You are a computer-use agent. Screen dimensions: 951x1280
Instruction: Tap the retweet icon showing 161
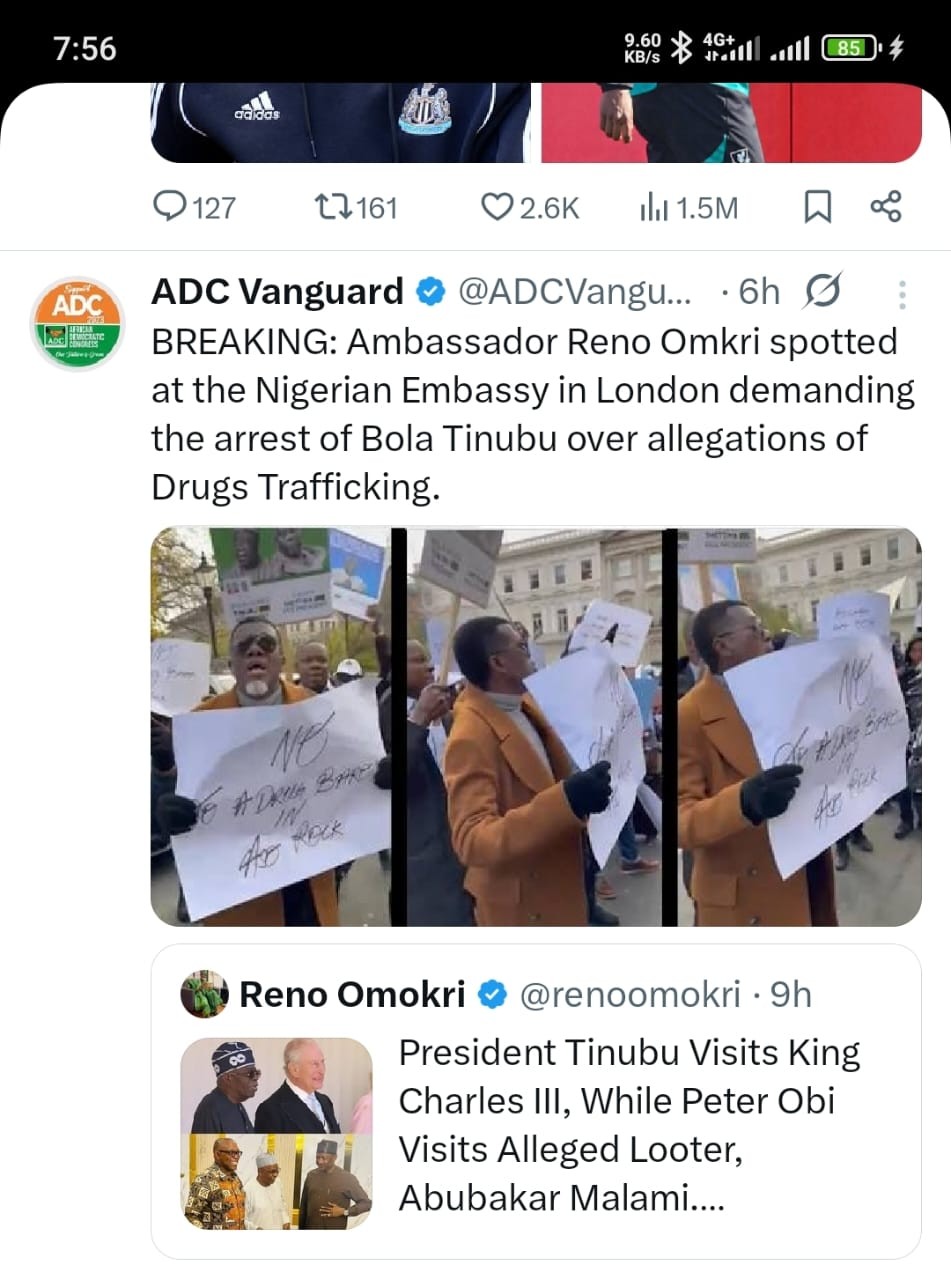330,207
